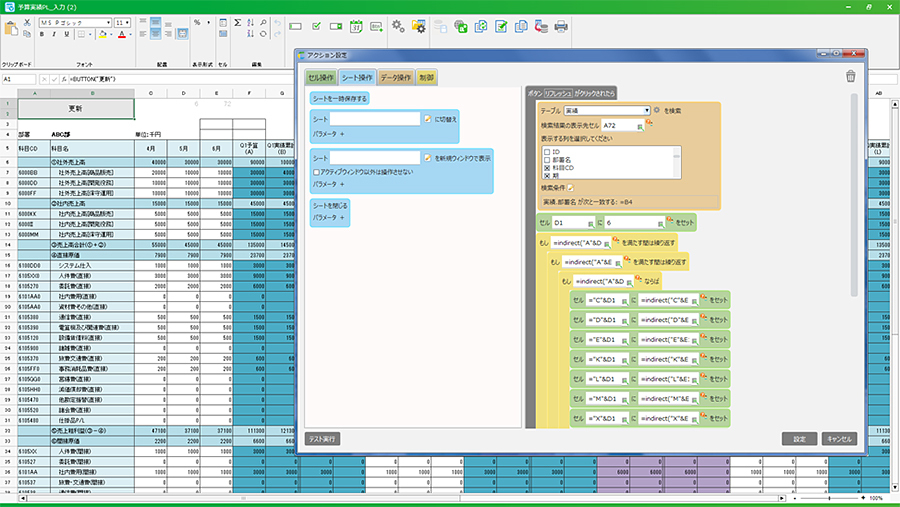Switch to the セル操作 tab
Image resolution: width=900 pixels, height=507 pixels.
click(x=320, y=77)
